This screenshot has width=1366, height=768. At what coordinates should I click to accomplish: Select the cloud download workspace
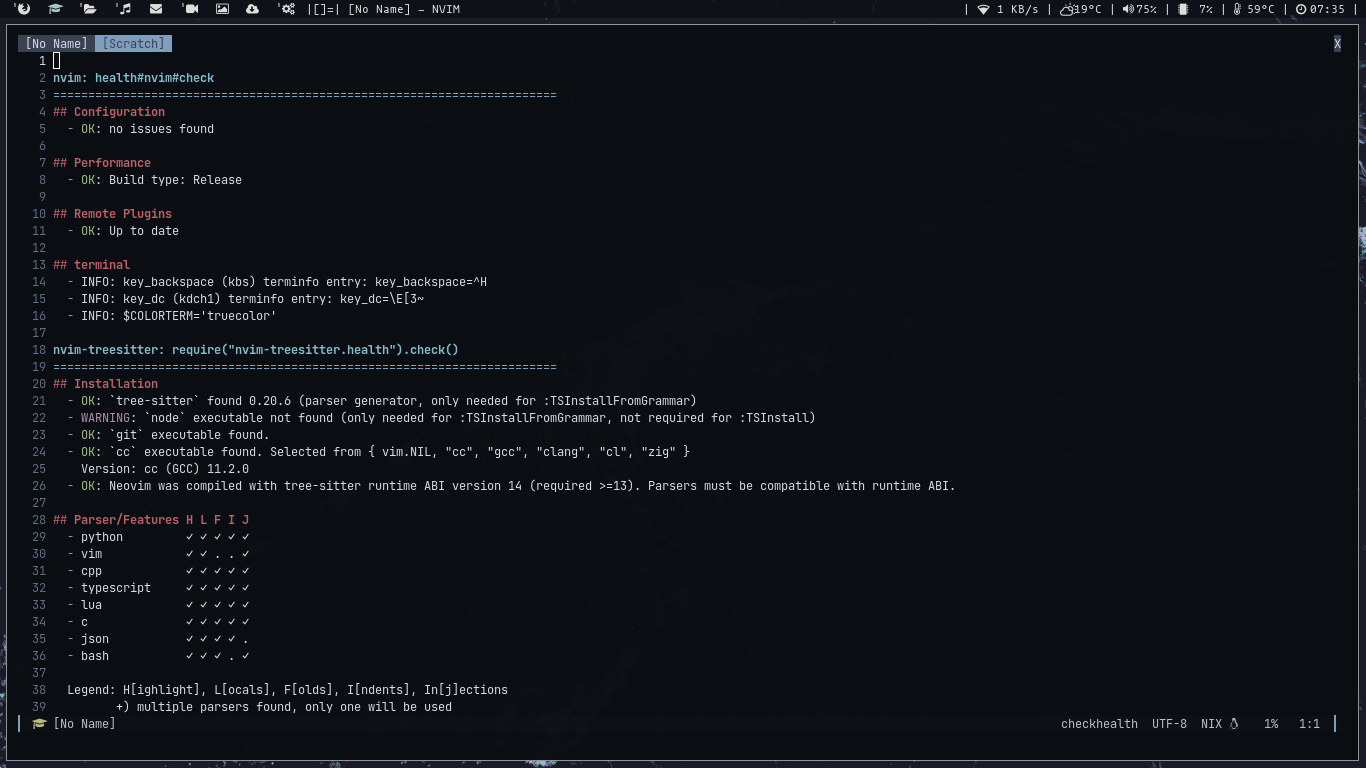coord(252,9)
